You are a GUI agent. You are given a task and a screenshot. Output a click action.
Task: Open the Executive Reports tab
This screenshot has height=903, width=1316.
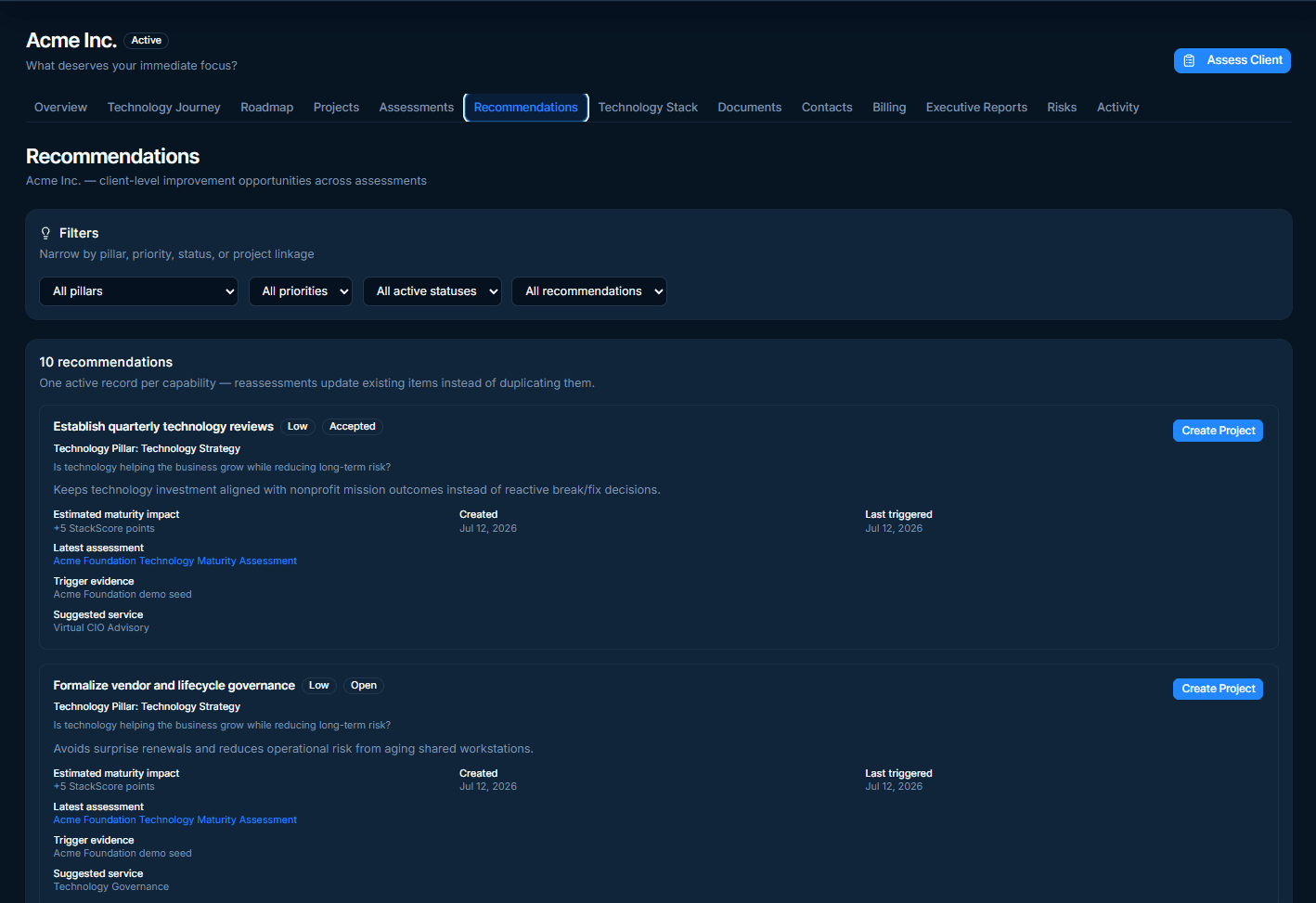(x=976, y=108)
